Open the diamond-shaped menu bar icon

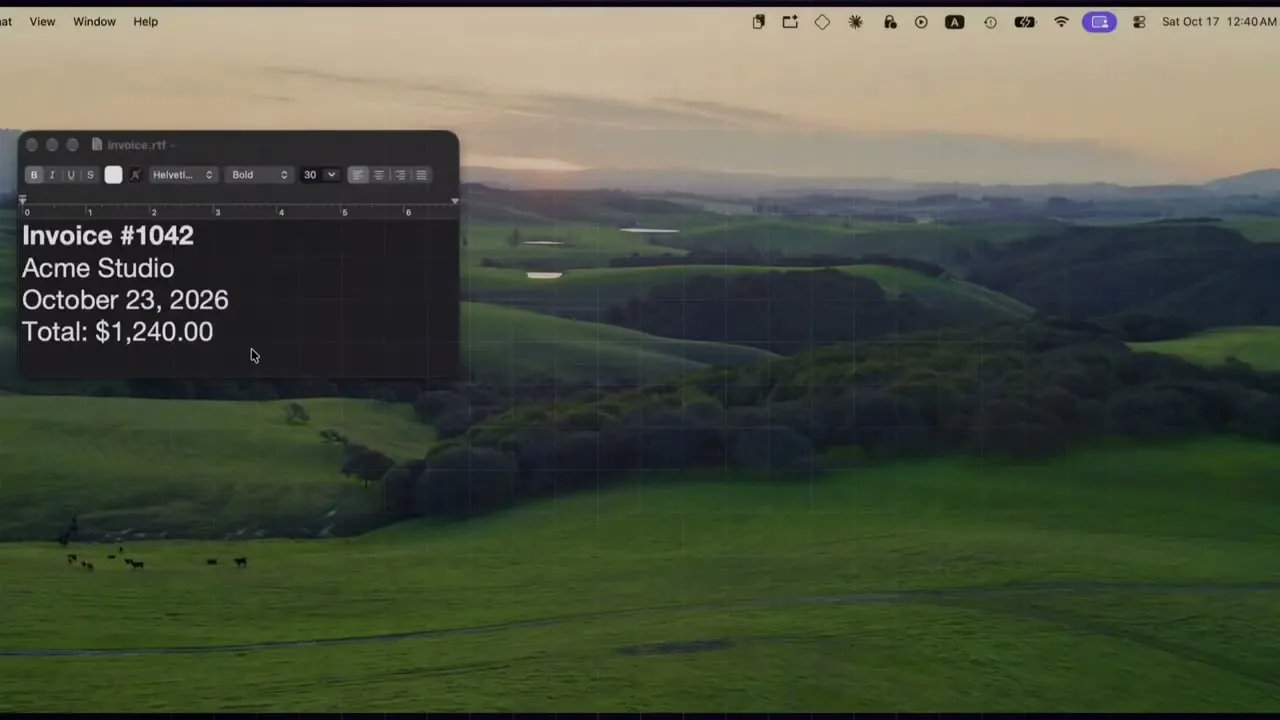(x=822, y=22)
